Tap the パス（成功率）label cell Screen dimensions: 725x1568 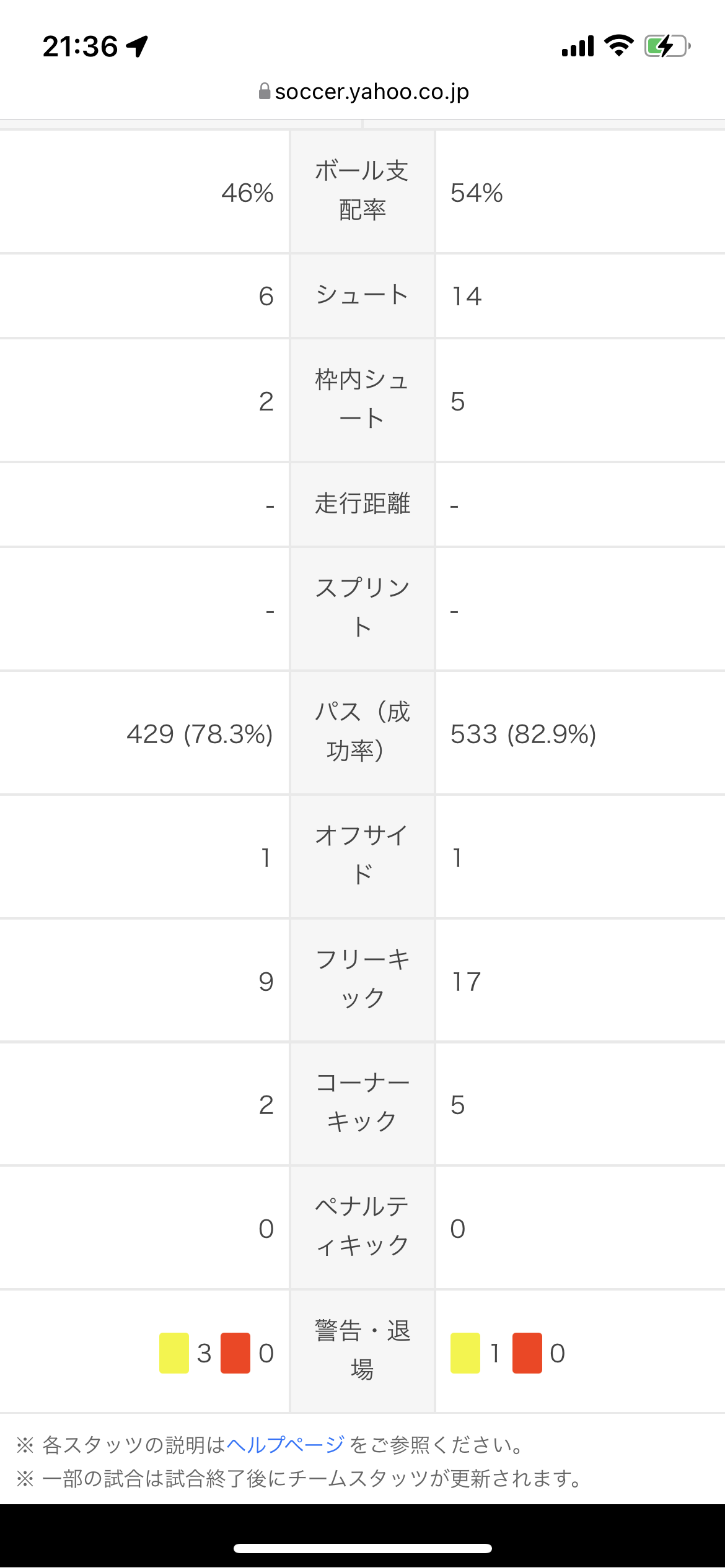pyautogui.click(x=362, y=732)
